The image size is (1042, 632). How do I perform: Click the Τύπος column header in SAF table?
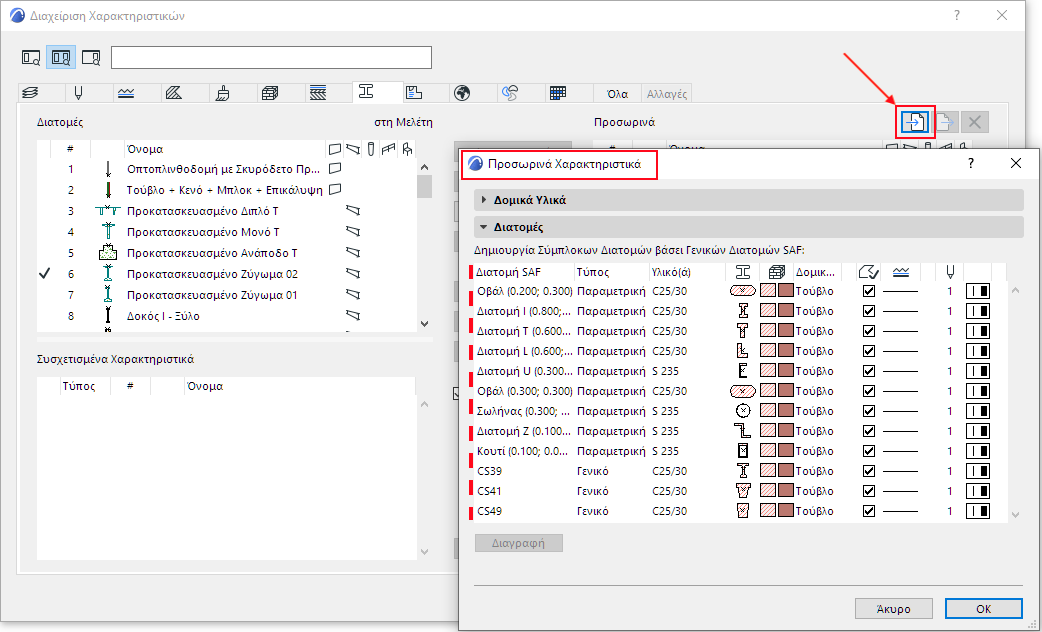612,272
